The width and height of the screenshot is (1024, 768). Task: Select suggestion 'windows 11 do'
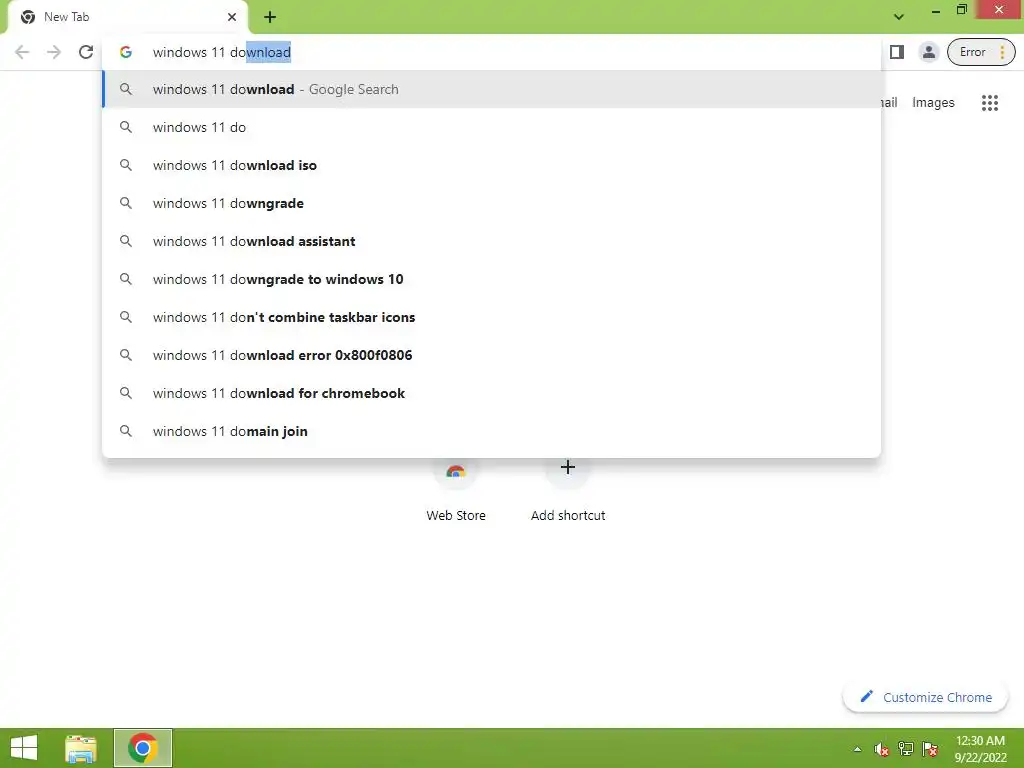(492, 127)
